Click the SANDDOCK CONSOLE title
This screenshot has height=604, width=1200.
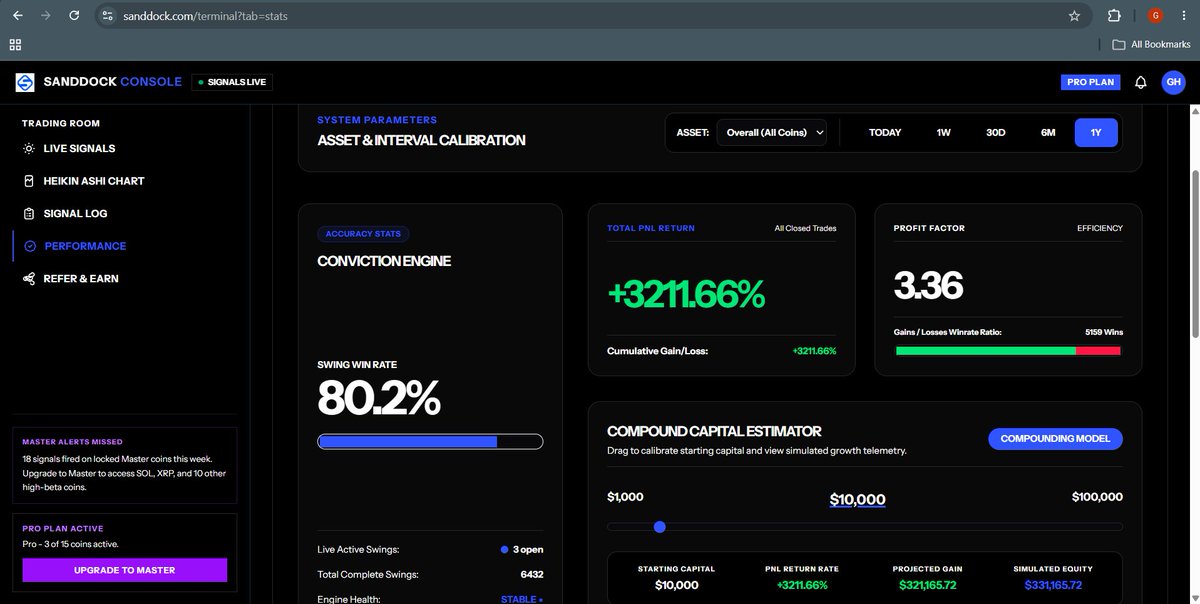tap(113, 82)
